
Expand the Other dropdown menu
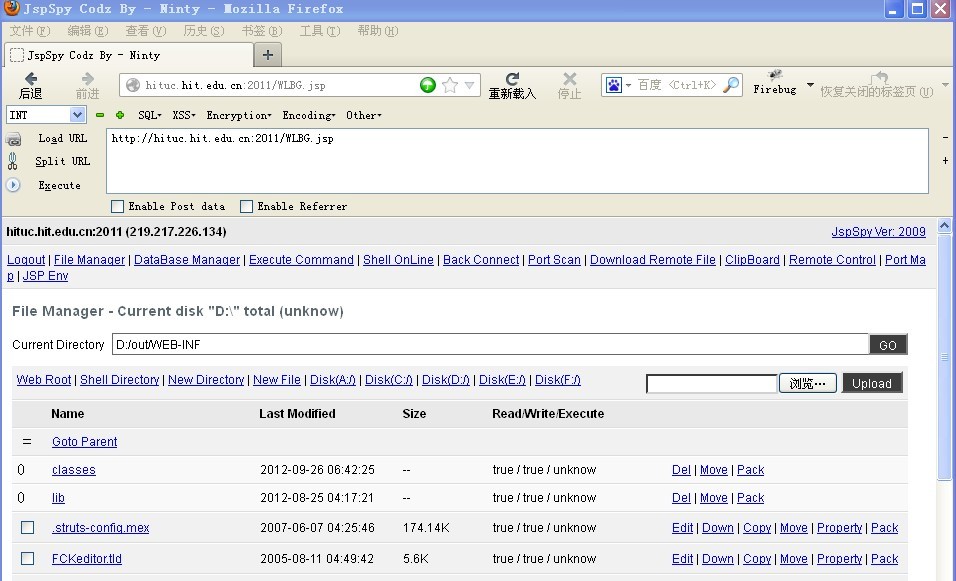pyautogui.click(x=364, y=115)
